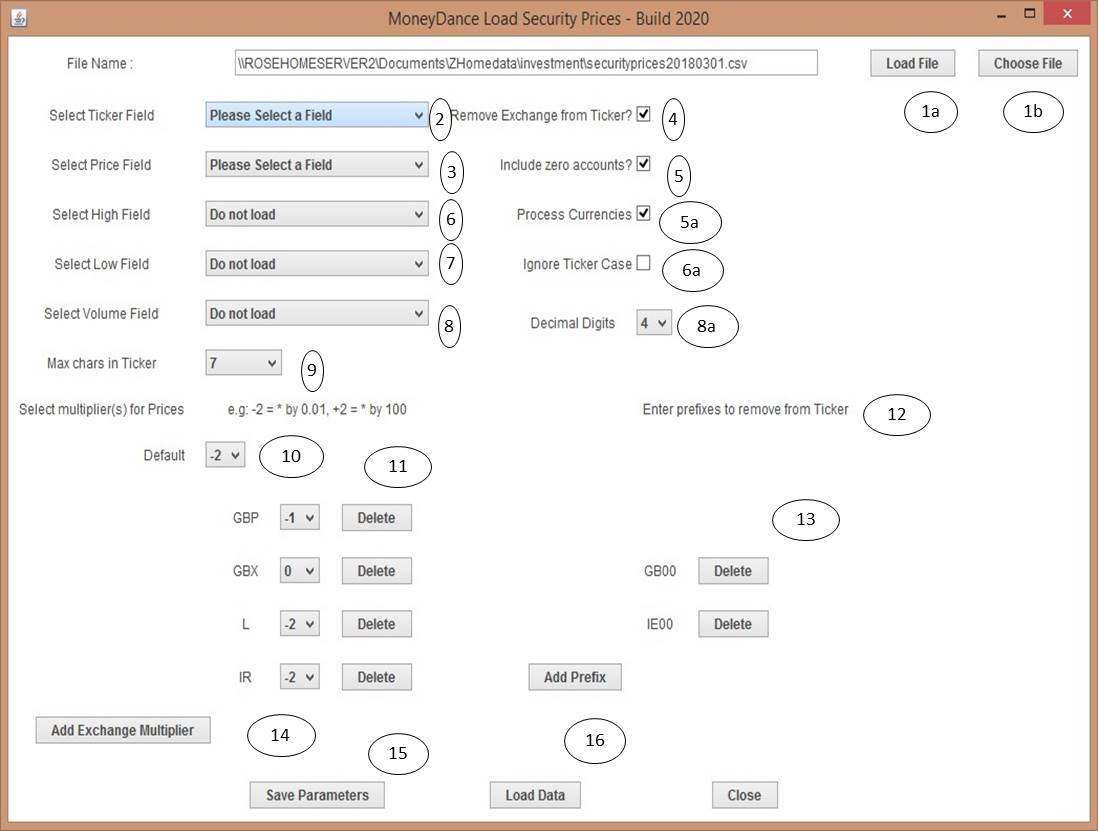The height and width of the screenshot is (831, 1098).
Task: Minimize the Load Security Prices window
Action: (x=1001, y=15)
